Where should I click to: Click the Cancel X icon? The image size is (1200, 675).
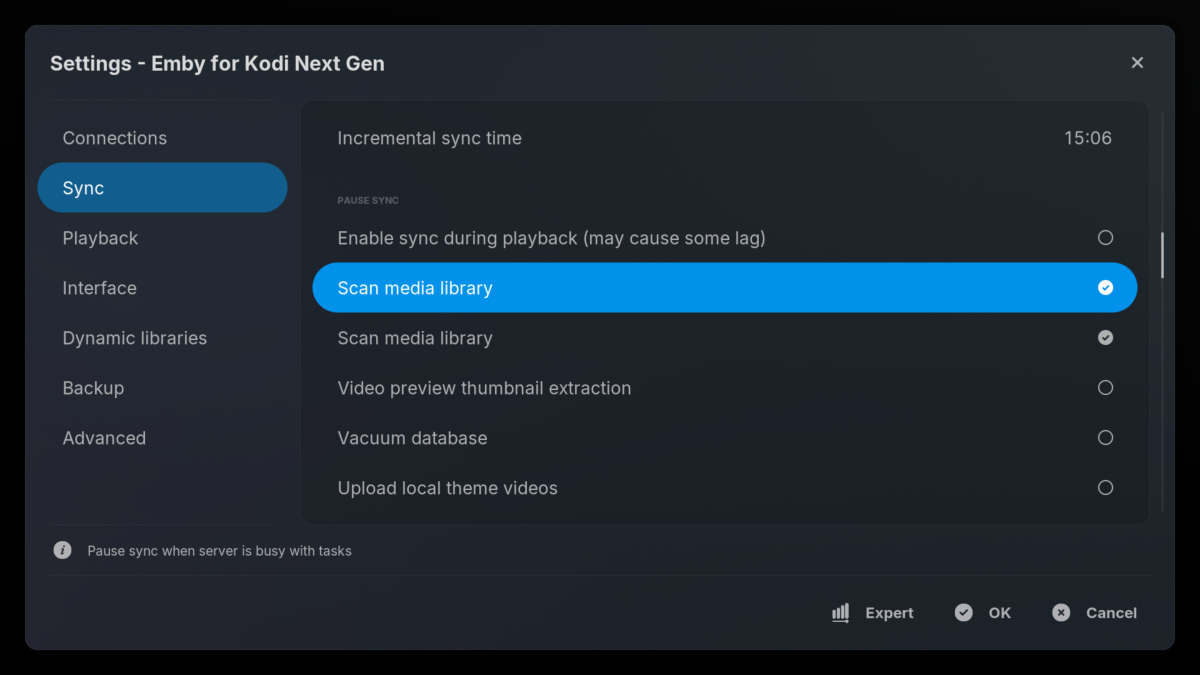coord(1061,613)
